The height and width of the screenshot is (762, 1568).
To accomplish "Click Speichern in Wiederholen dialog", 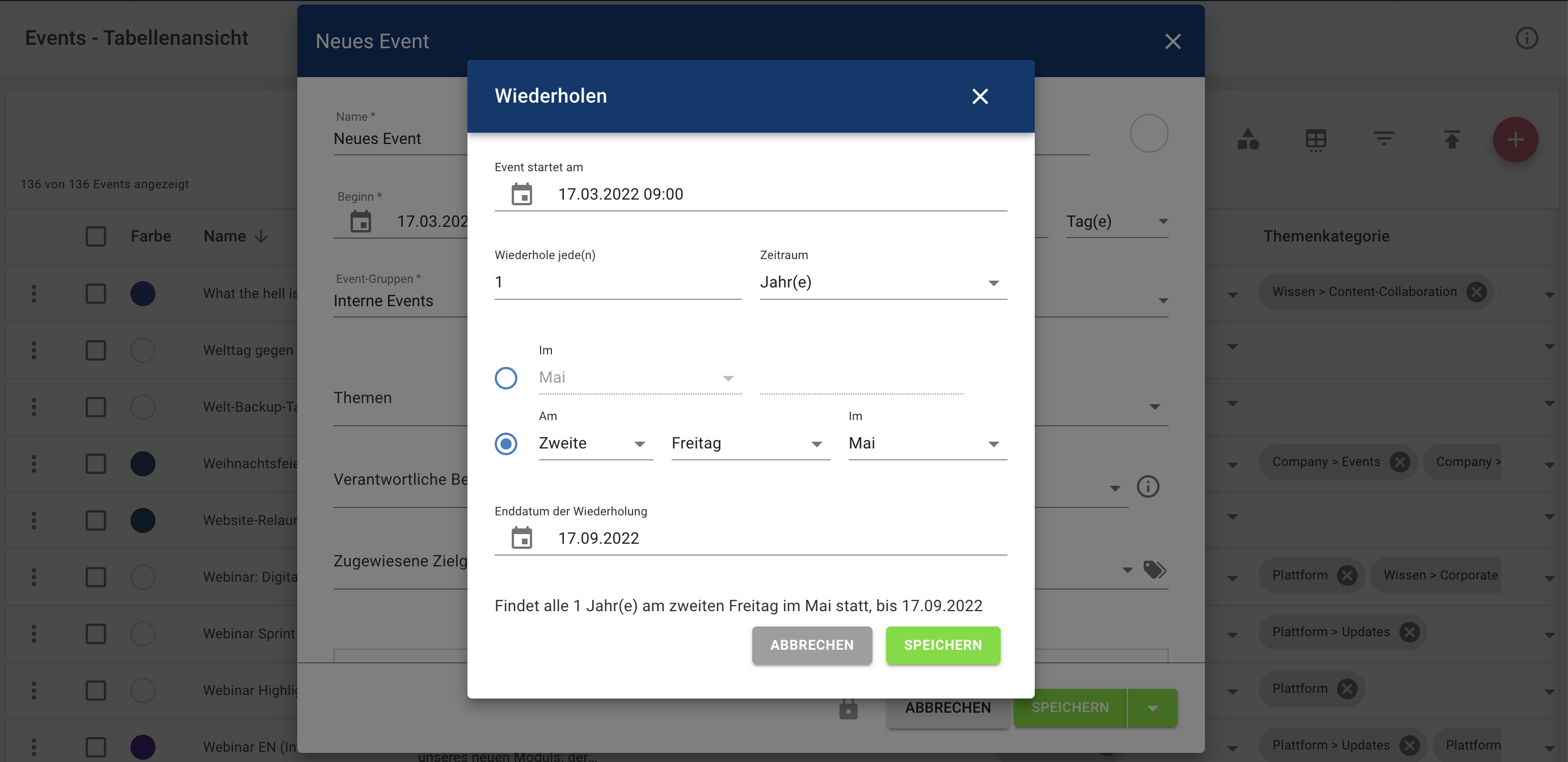I will click(x=942, y=645).
